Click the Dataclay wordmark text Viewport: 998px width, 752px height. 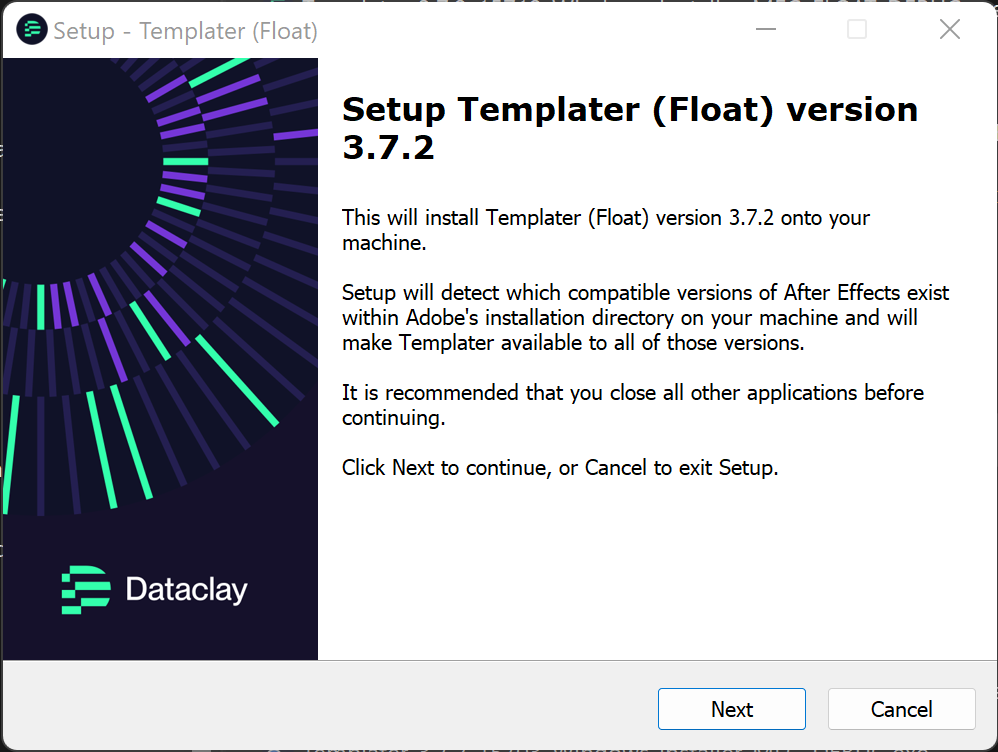click(186, 590)
